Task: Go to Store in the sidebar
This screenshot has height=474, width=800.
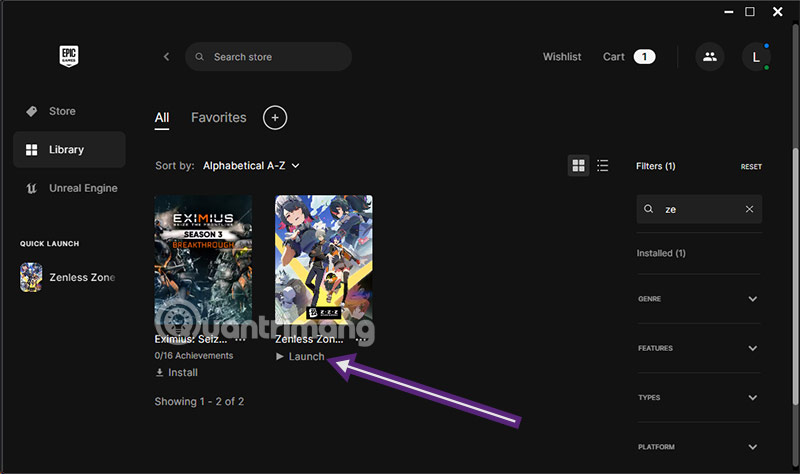Action: 69,111
